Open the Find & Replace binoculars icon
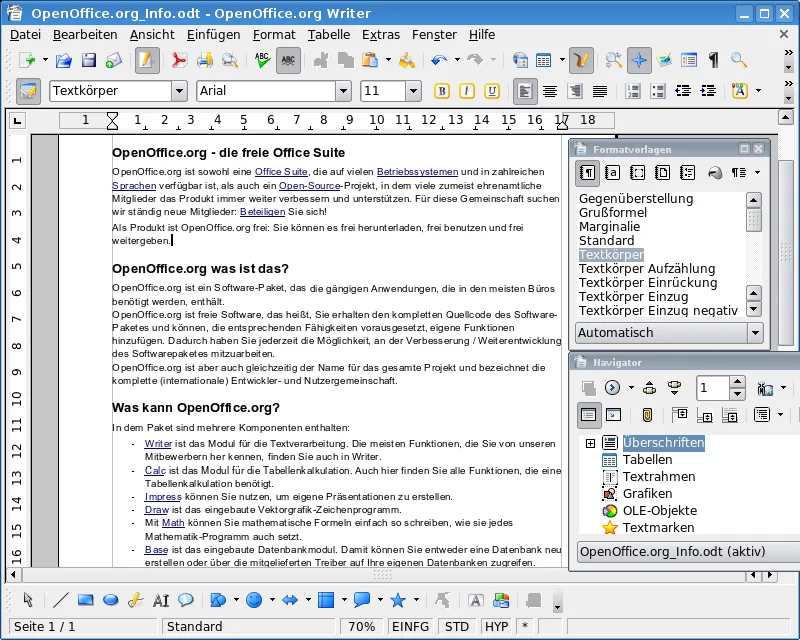The image size is (800, 640). pos(614,61)
